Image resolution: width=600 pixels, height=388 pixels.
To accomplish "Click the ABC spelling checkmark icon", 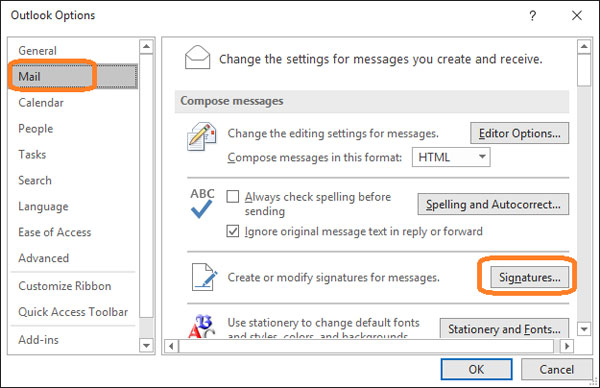I will click(202, 203).
